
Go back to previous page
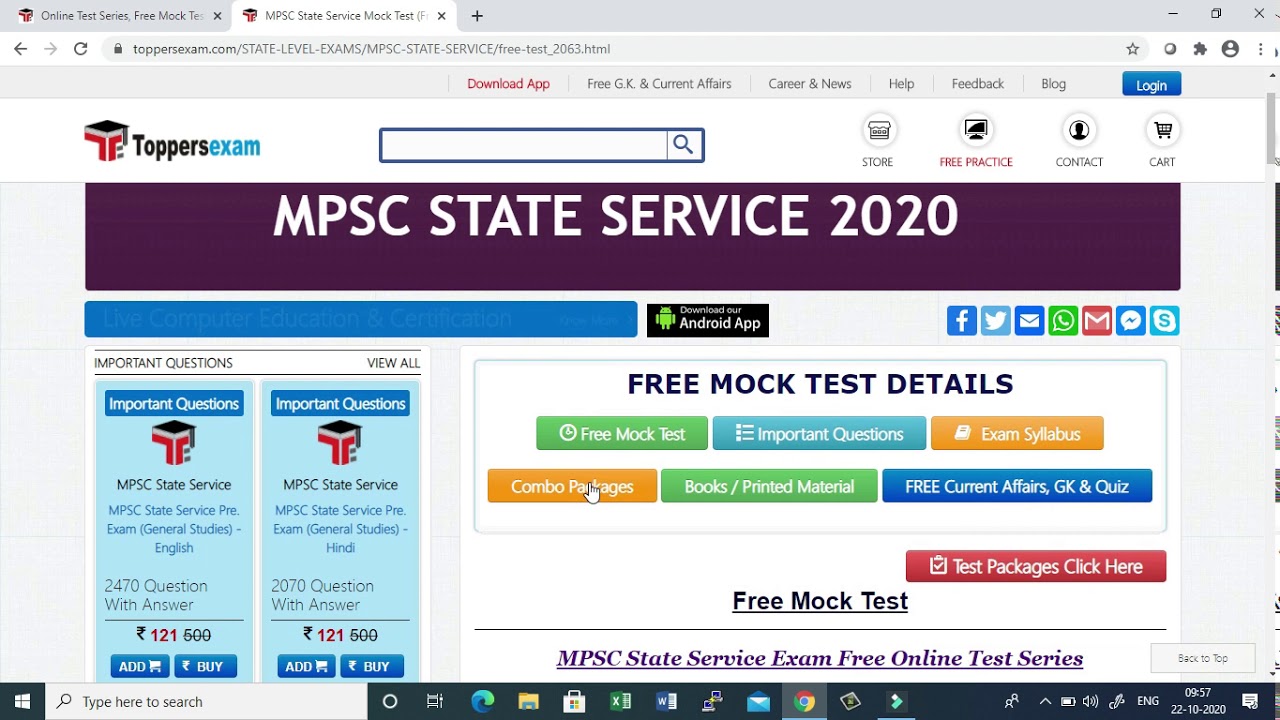[x=21, y=49]
